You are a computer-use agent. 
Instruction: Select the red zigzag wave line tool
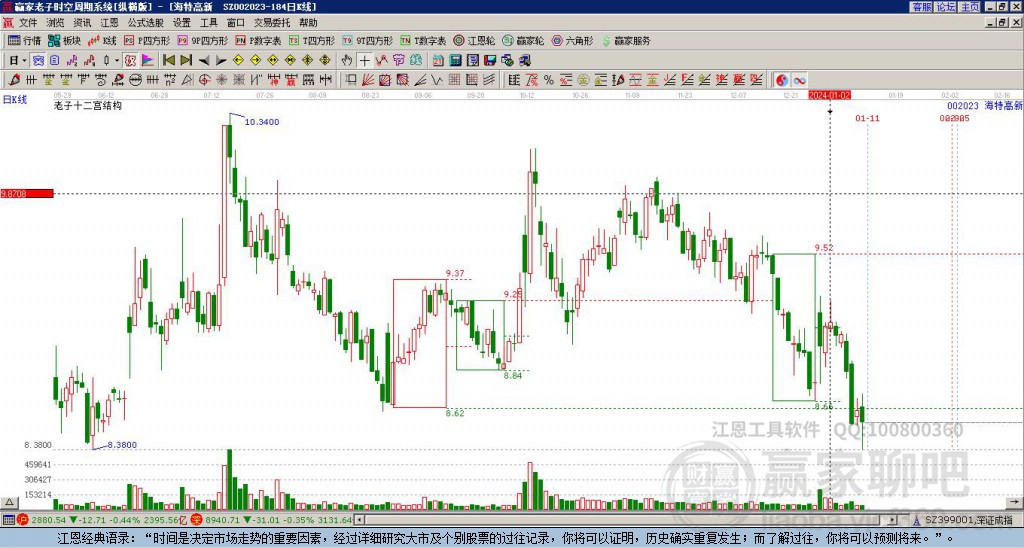(x=381, y=60)
